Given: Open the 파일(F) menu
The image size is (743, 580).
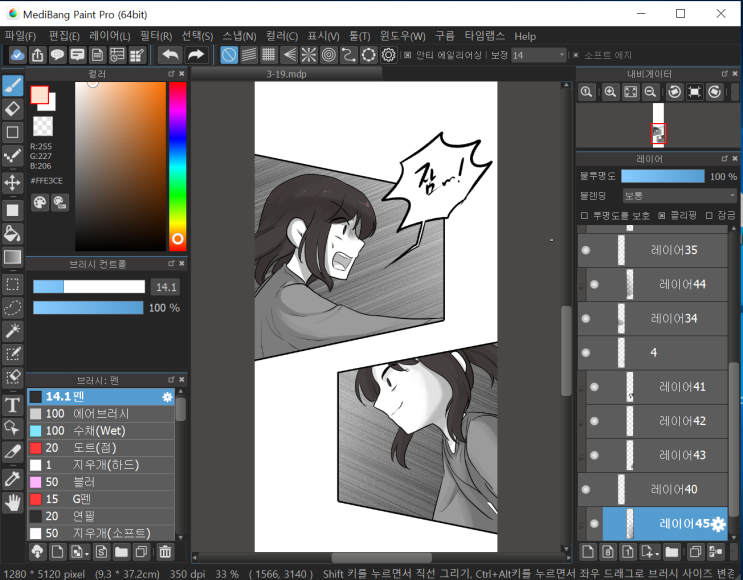Looking at the screenshot, I should click(20, 36).
